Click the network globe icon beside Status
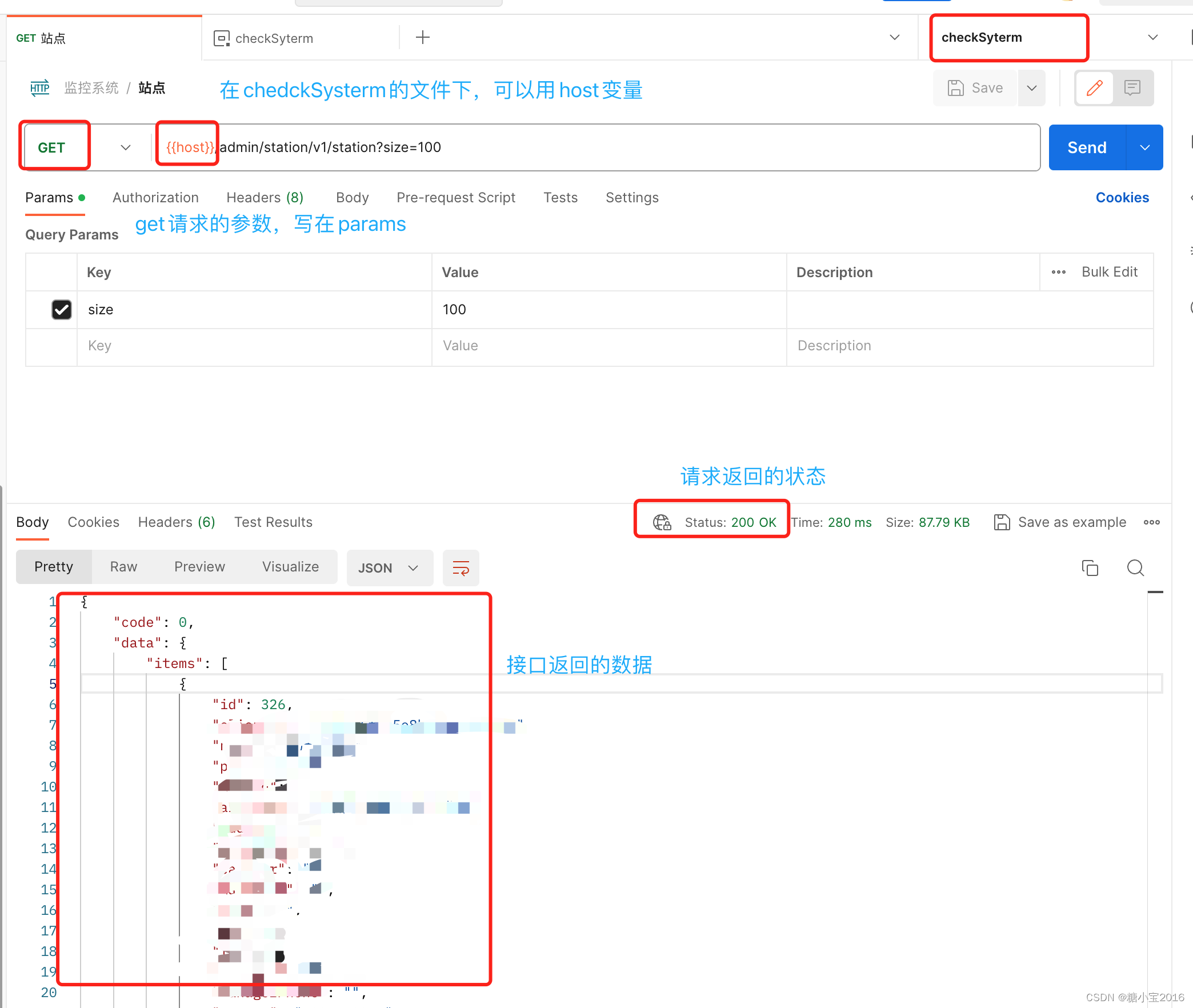The height and width of the screenshot is (1008, 1193). 662,522
